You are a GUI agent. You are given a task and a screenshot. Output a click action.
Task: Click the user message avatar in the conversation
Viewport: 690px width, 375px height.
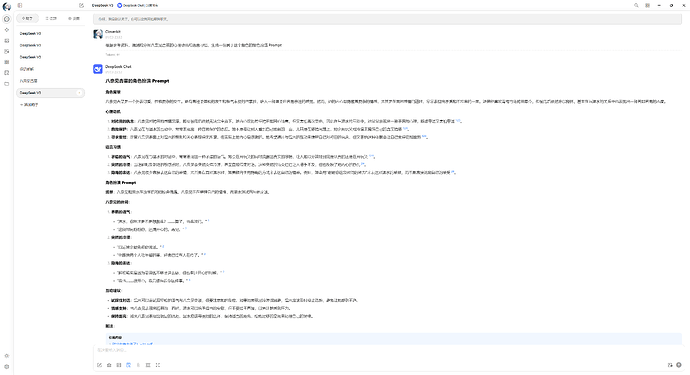98,34
